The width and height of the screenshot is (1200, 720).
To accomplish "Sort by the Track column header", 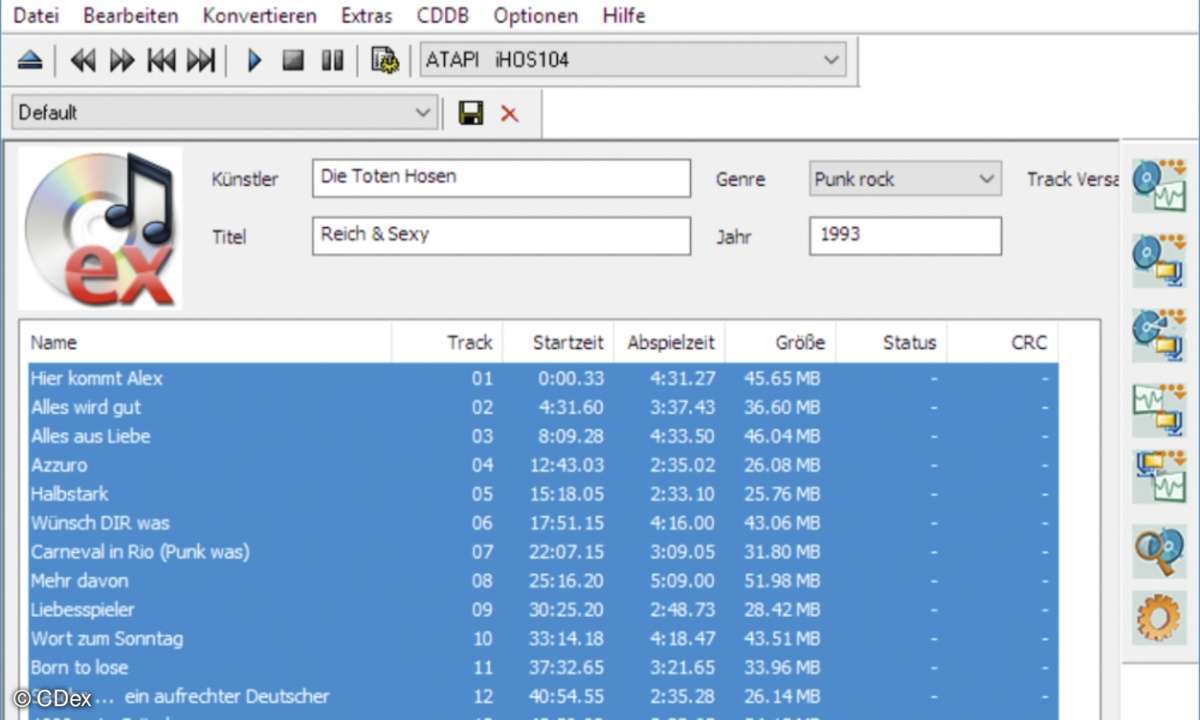I will tap(448, 343).
